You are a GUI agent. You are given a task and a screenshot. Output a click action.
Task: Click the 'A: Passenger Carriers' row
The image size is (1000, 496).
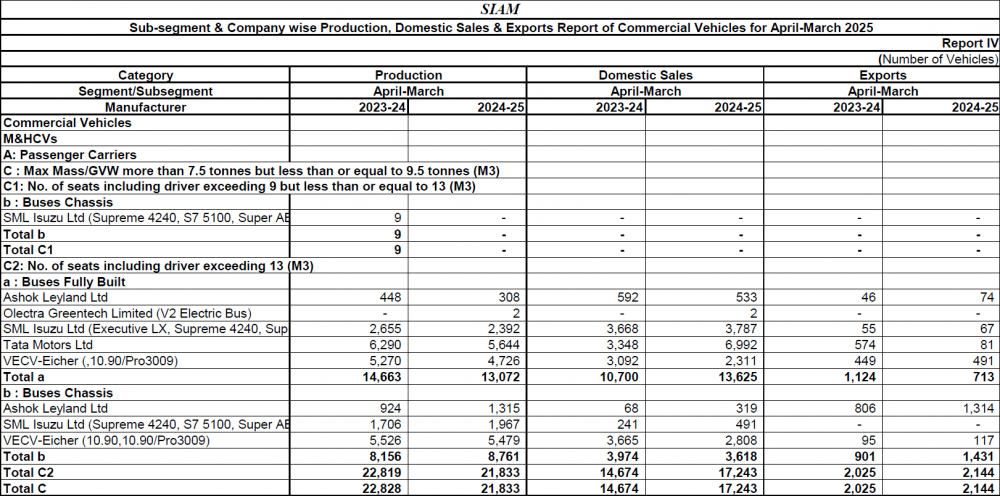[70, 154]
